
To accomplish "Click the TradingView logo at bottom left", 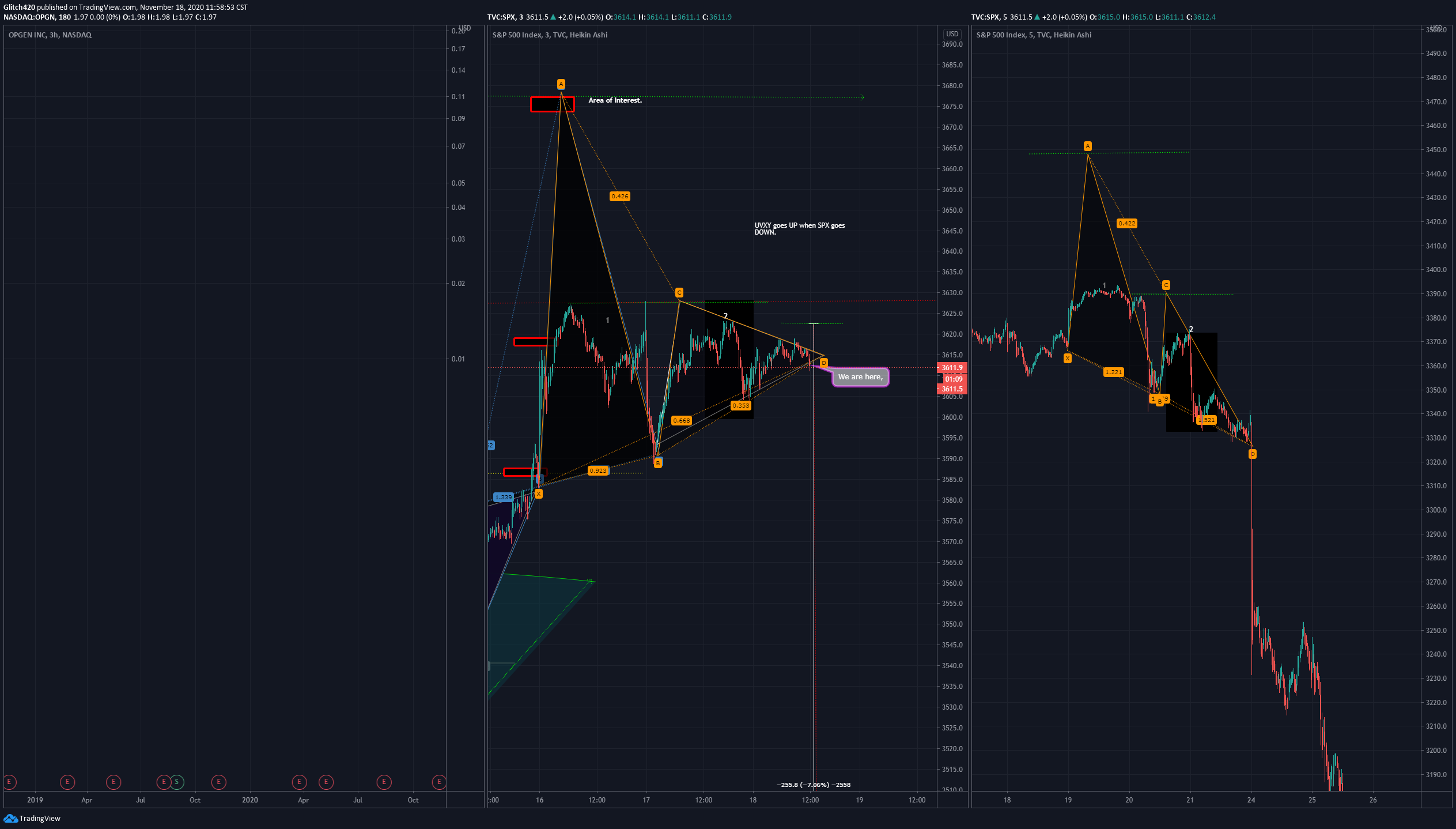I will click(x=32, y=818).
